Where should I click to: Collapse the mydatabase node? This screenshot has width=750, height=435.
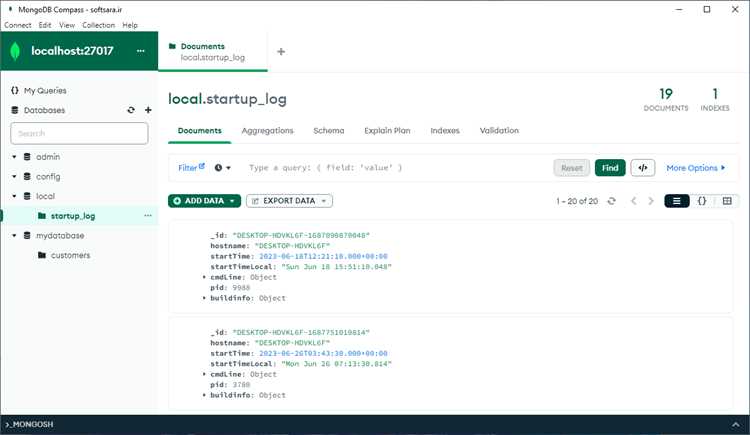point(14,235)
